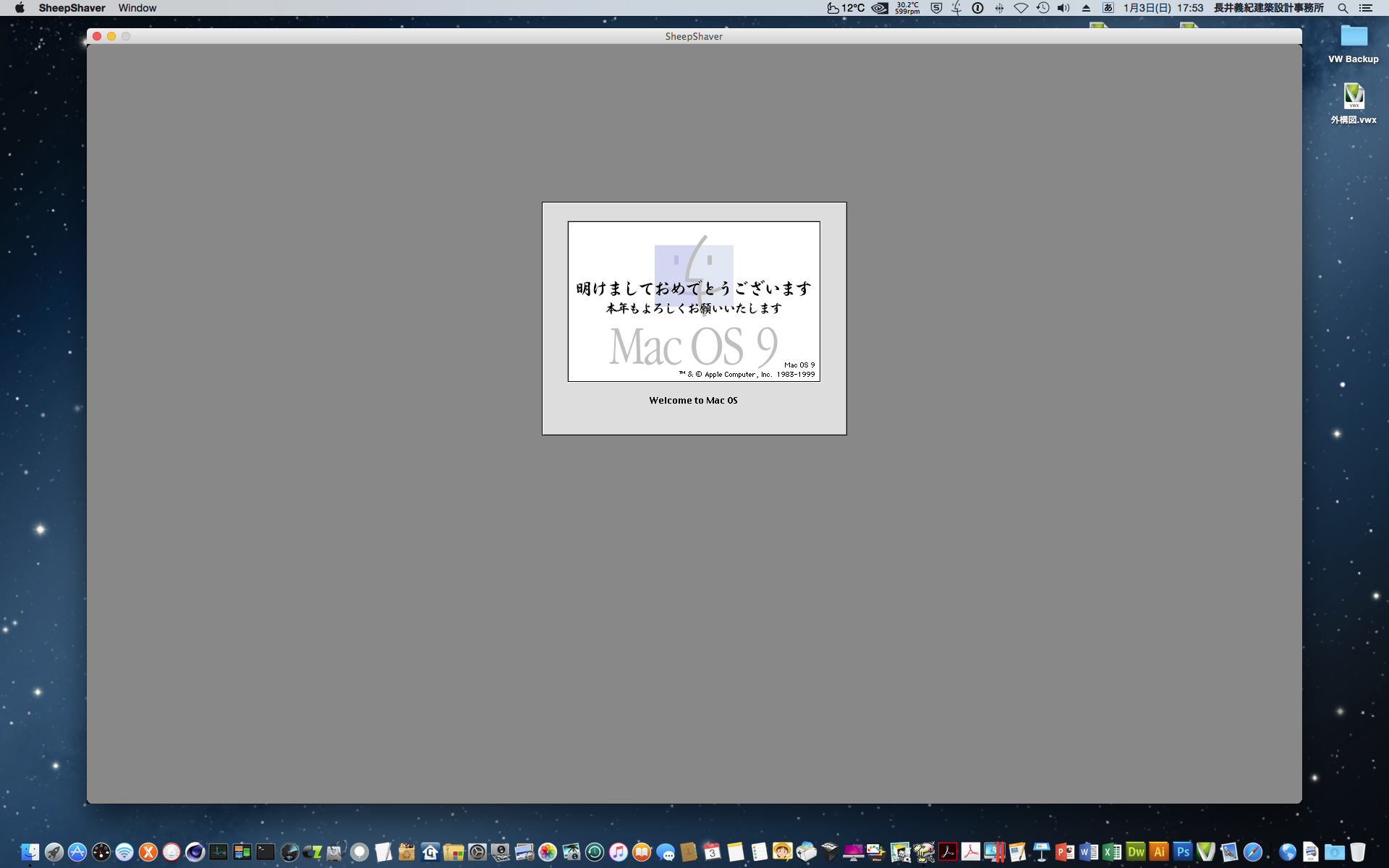
Task: Open Terminal from the Dock
Action: (266, 852)
